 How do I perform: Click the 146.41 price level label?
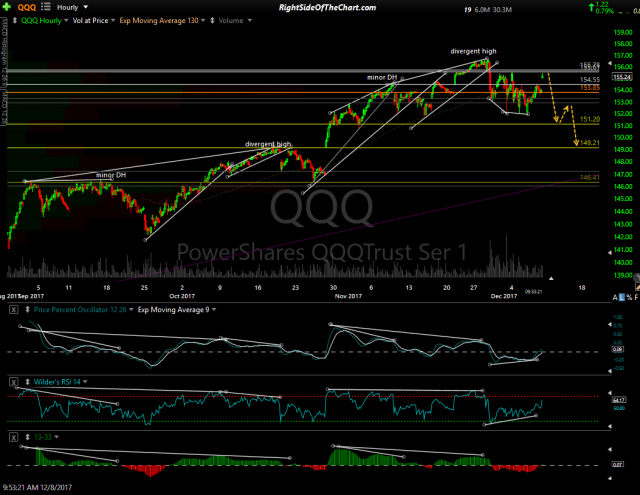point(590,178)
